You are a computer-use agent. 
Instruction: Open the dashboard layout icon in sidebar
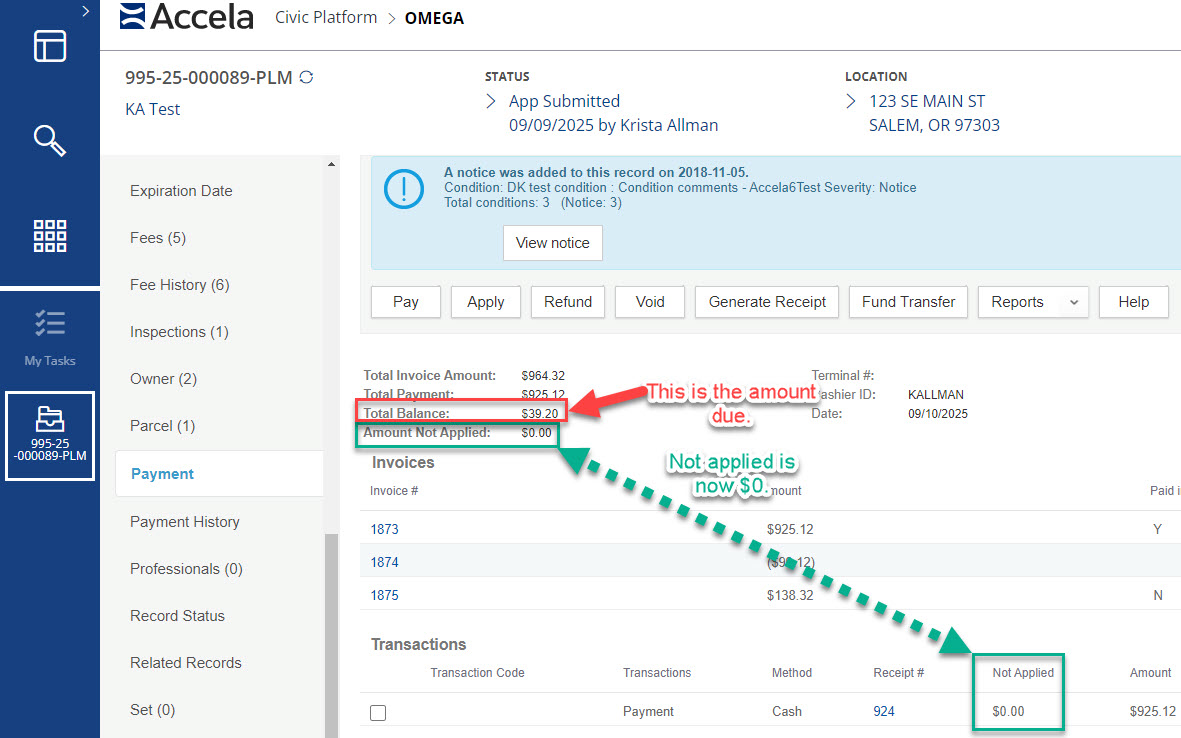[50, 47]
